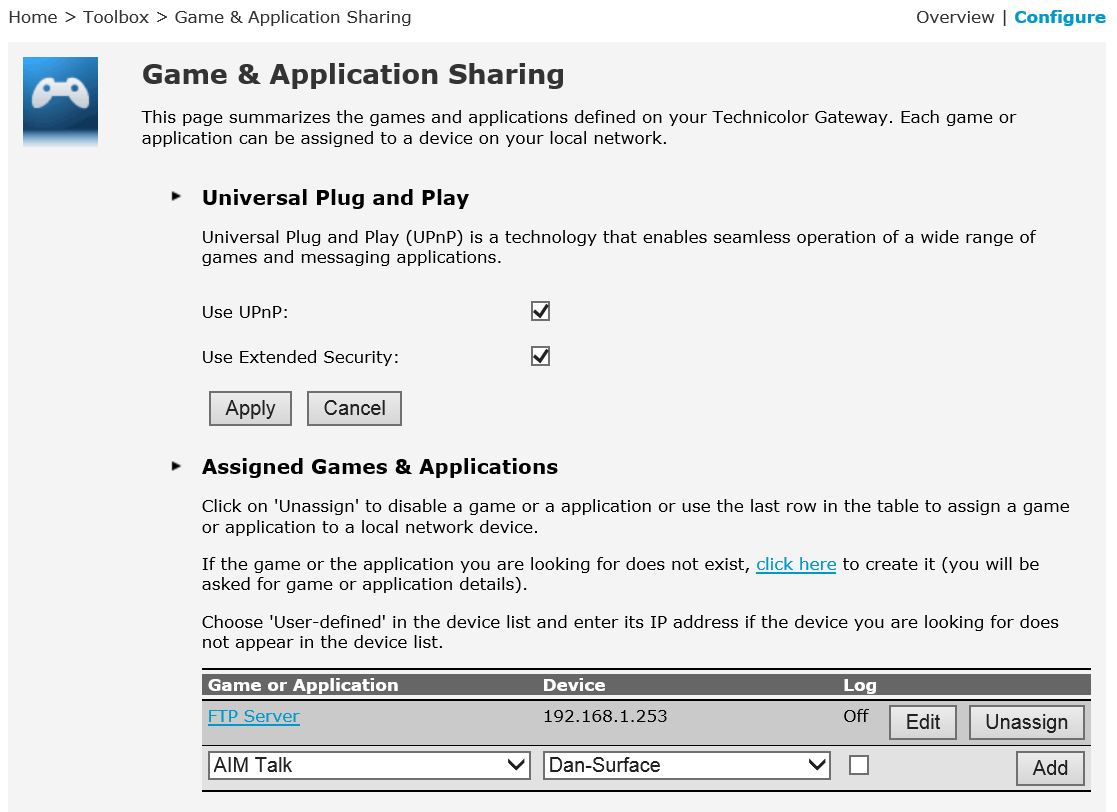Edit the FTP Server assignment
This screenshot has width=1117, height=812.
pos(923,722)
